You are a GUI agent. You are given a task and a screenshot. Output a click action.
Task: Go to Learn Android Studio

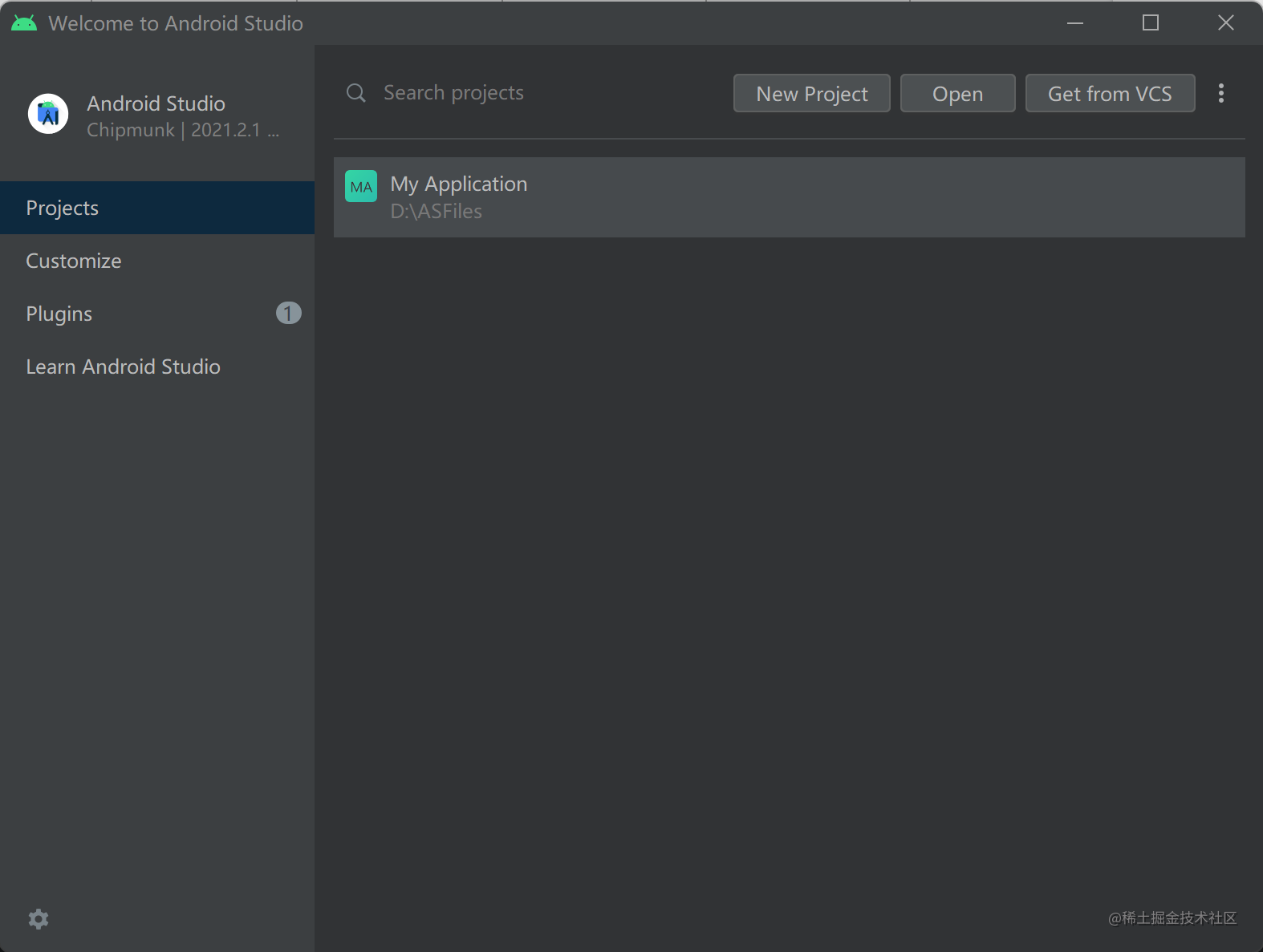click(x=157, y=367)
